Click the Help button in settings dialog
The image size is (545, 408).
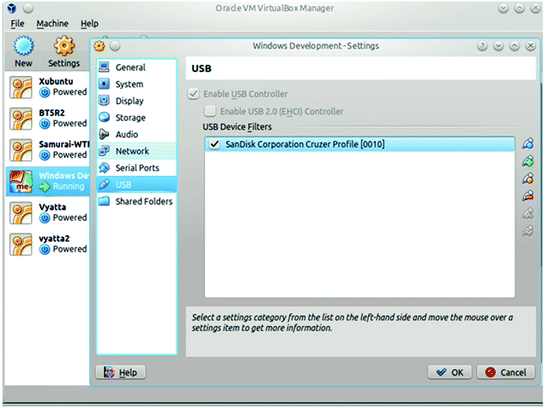coord(121,373)
